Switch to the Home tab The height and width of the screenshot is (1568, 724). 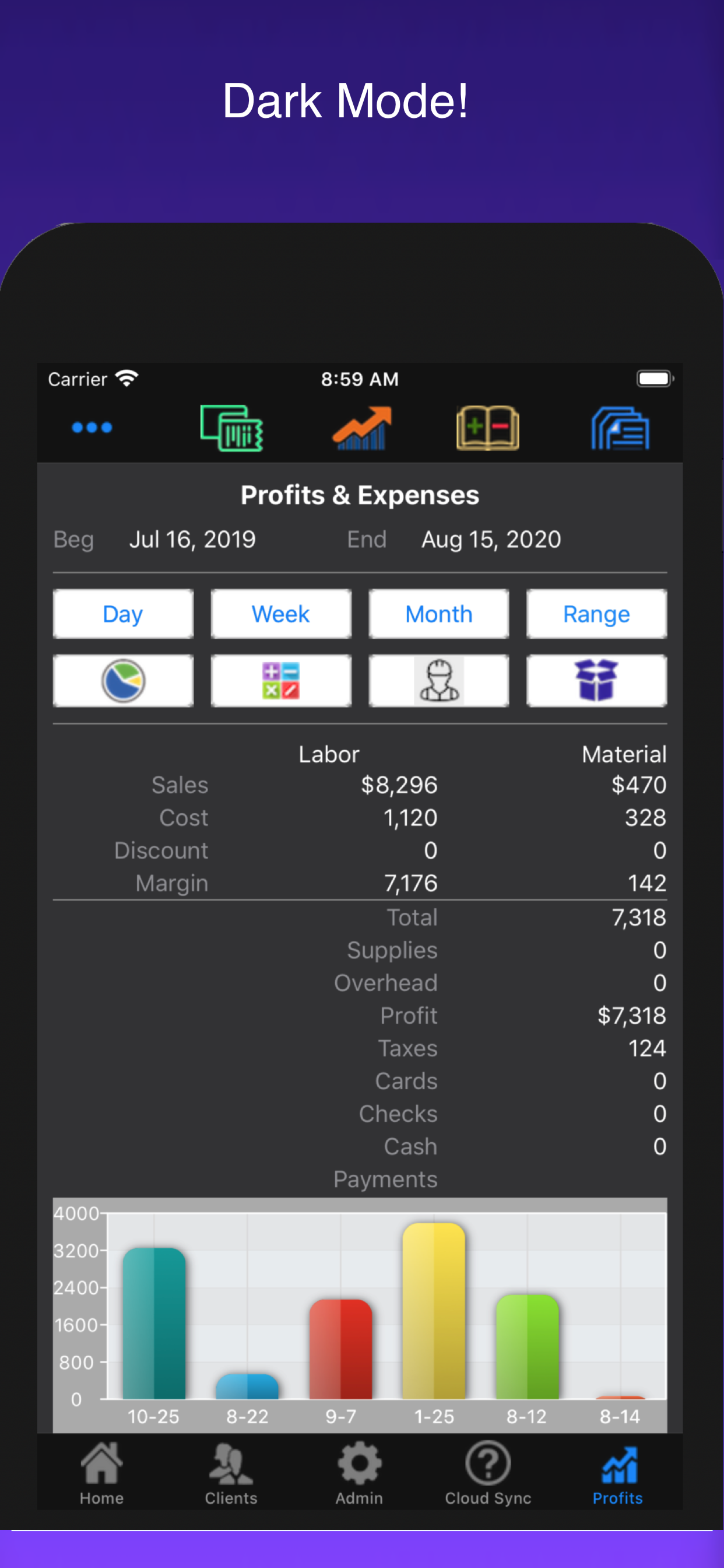coord(101,1473)
